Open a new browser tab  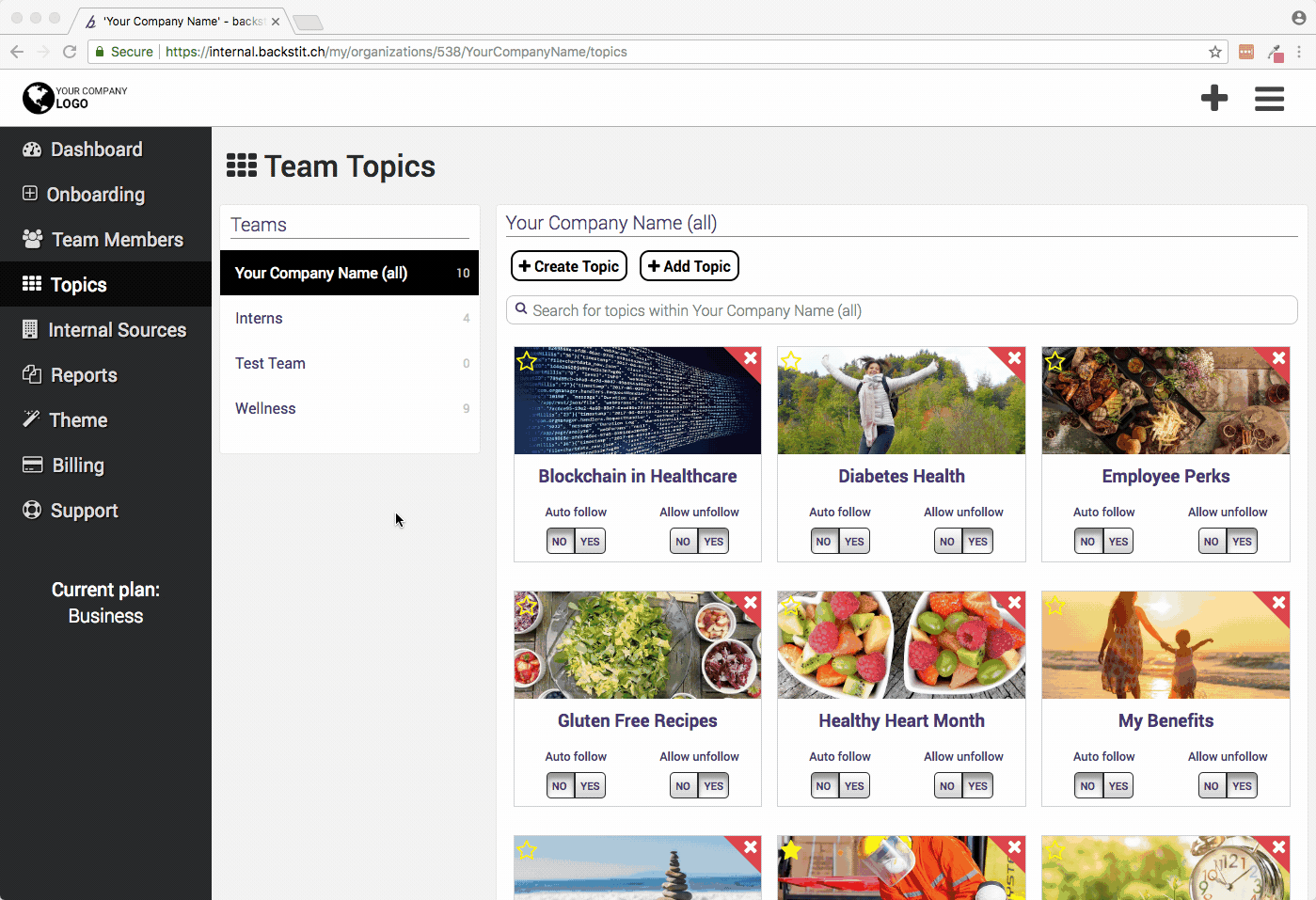(x=309, y=22)
